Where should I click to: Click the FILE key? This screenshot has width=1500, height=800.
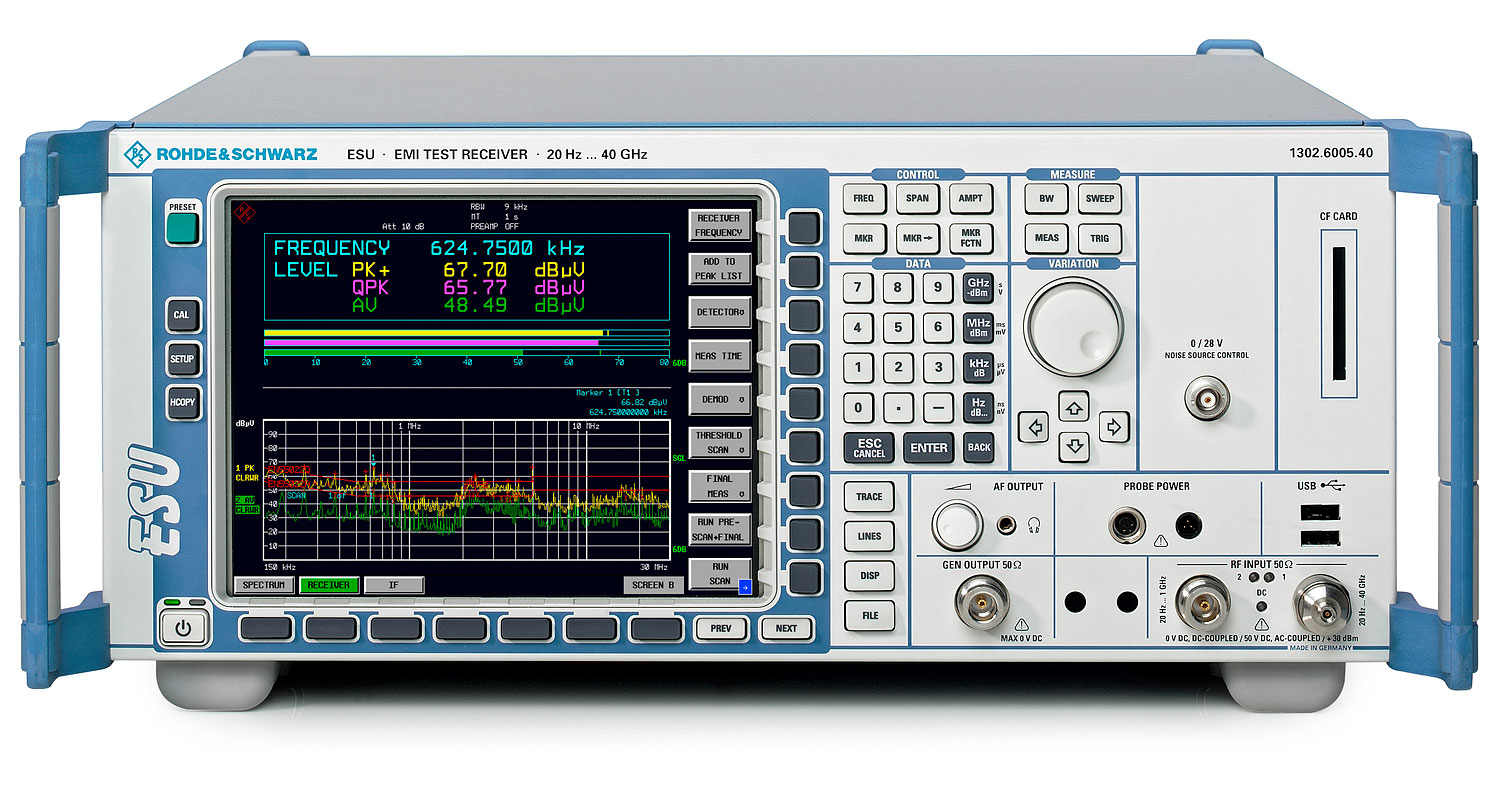pos(869,615)
